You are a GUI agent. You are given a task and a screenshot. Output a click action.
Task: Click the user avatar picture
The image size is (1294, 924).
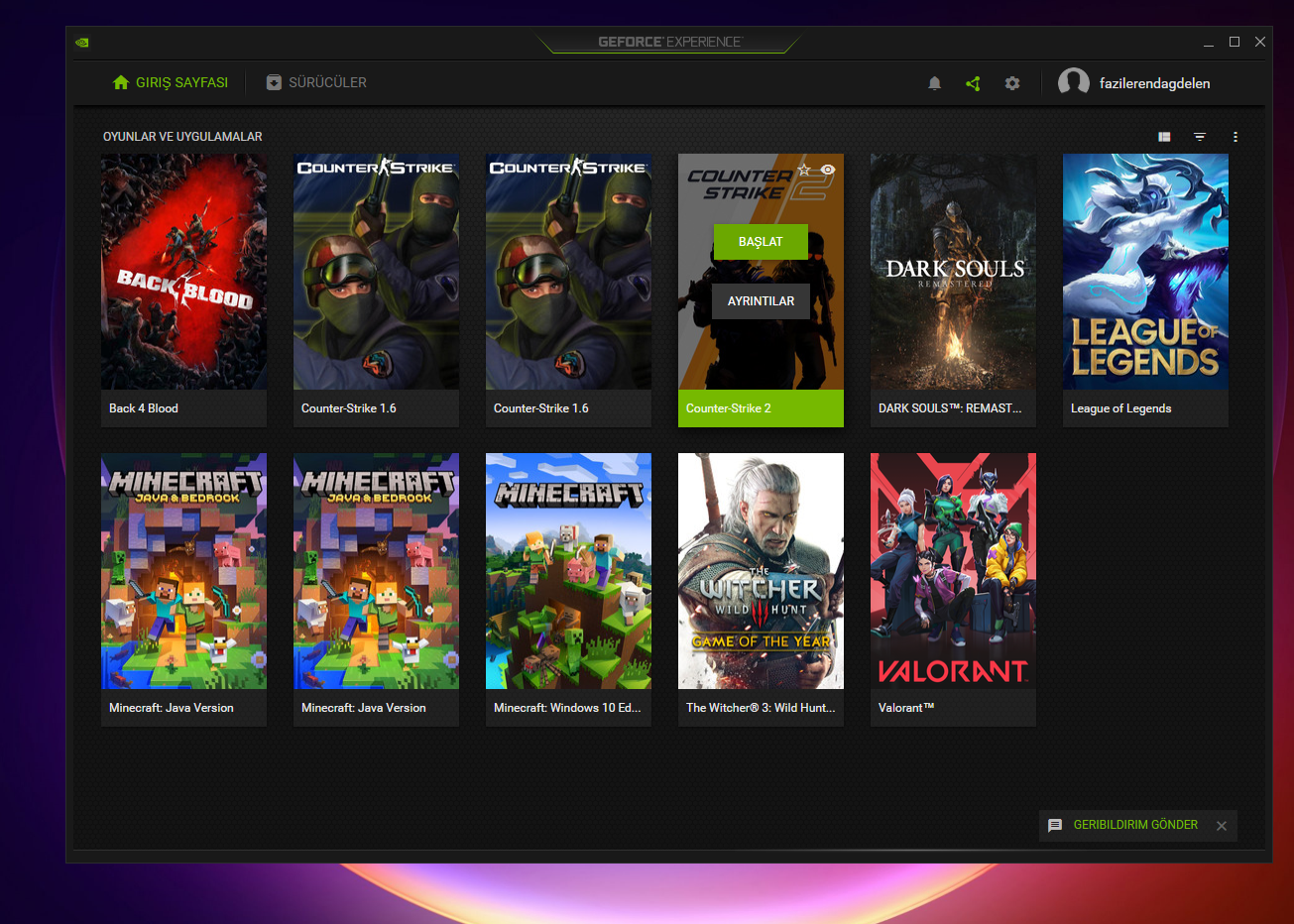click(1074, 83)
